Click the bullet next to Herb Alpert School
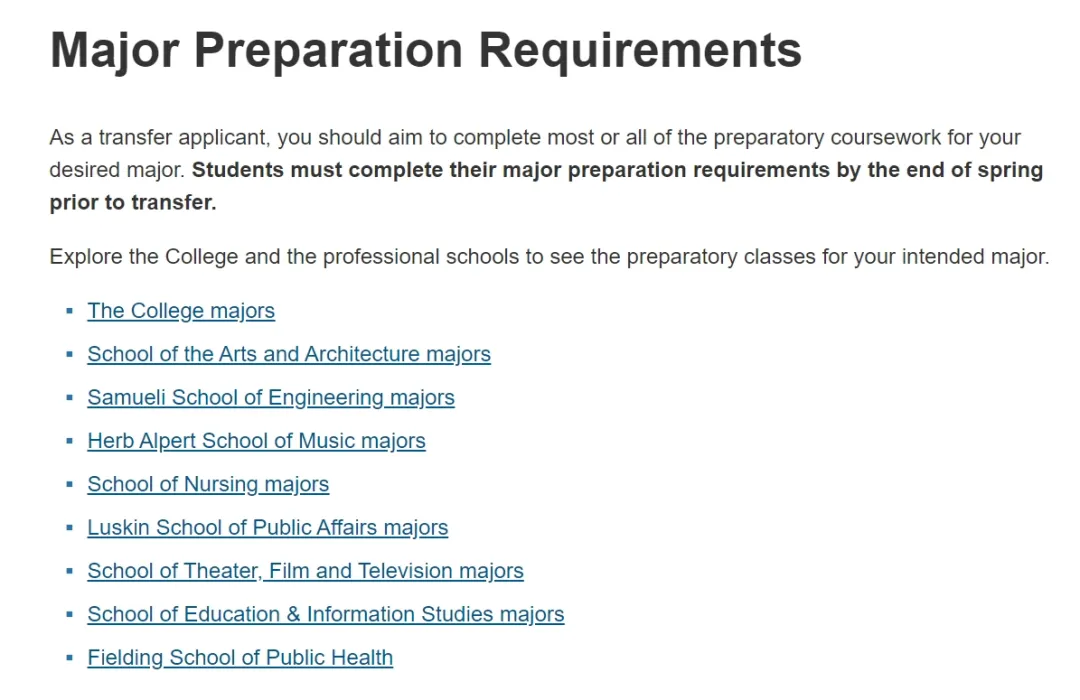 [70, 441]
